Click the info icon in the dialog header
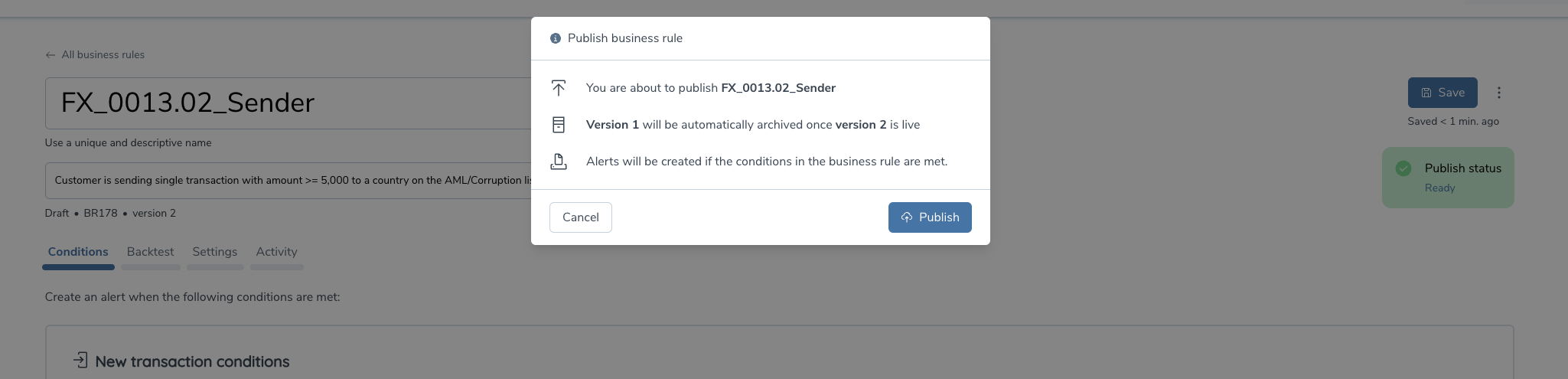This screenshot has width=1568, height=379. pos(556,38)
